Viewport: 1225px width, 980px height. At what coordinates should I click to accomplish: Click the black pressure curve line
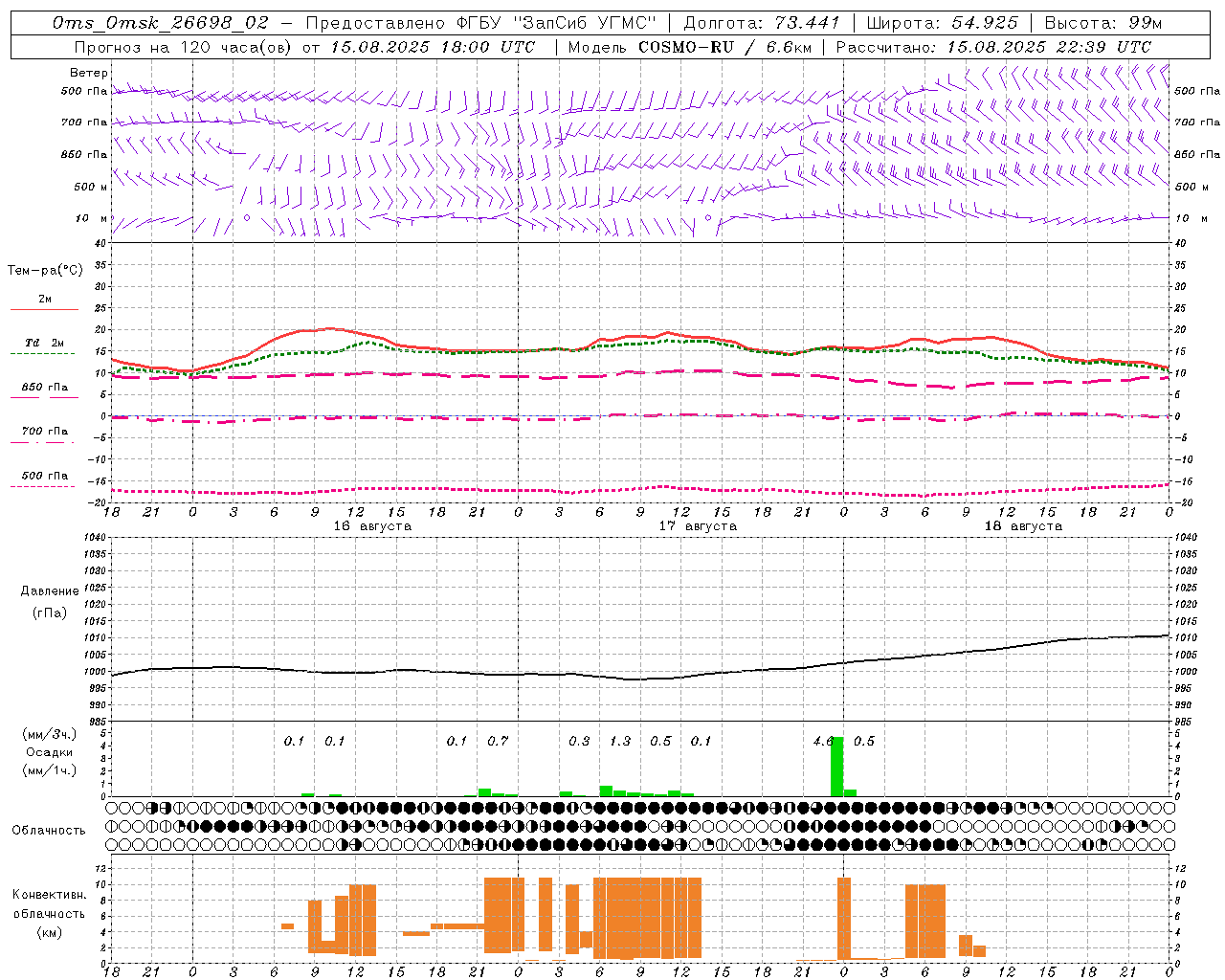click(640, 679)
